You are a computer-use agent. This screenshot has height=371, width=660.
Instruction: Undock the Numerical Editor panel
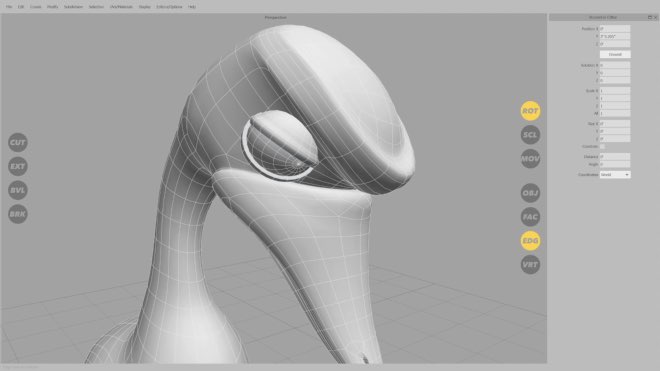649,17
